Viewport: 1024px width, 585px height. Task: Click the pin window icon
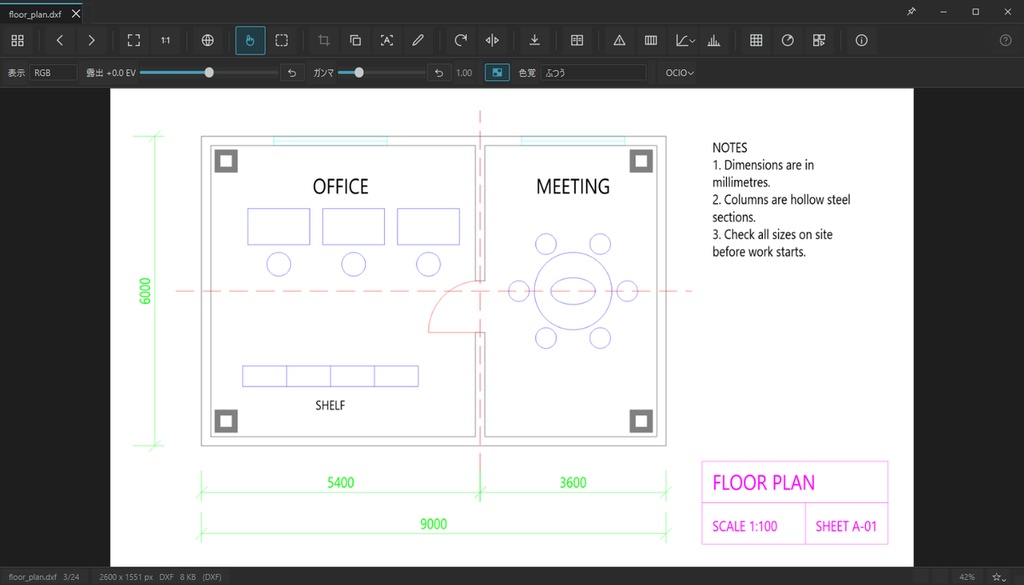912,11
